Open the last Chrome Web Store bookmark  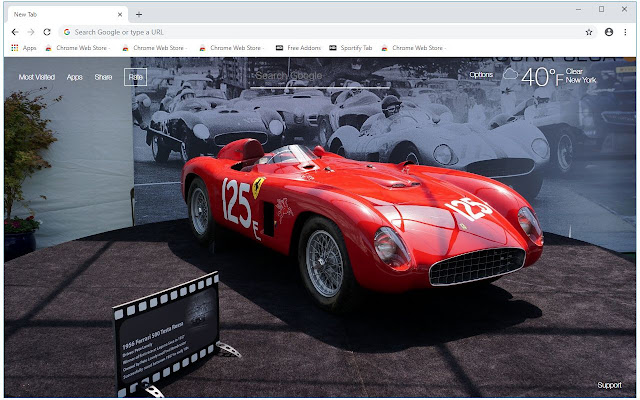coord(413,48)
